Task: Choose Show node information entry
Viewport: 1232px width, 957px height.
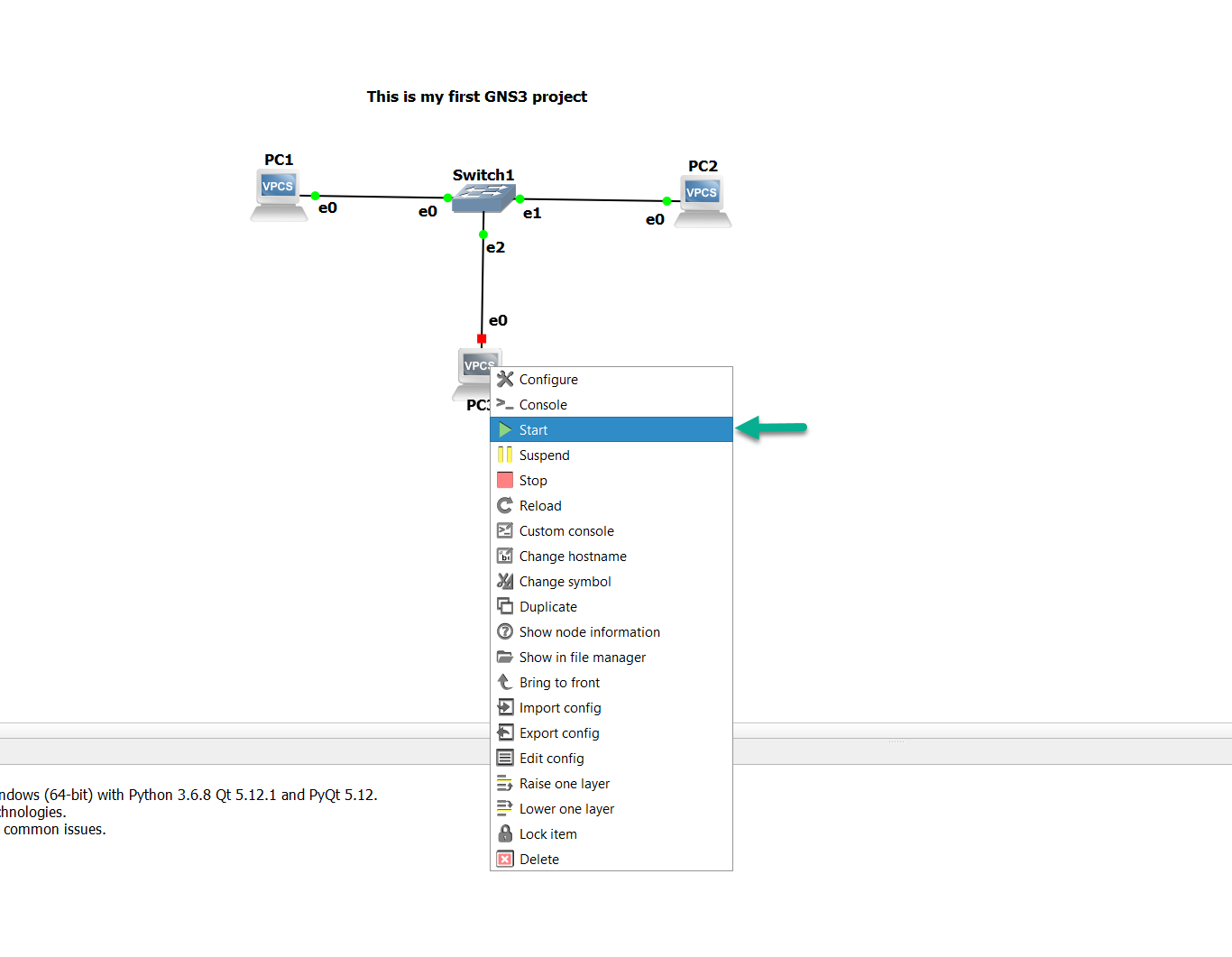Action: tap(611, 631)
